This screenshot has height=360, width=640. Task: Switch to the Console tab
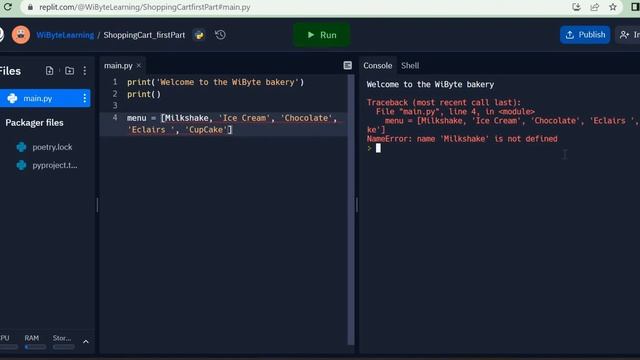tap(378, 66)
